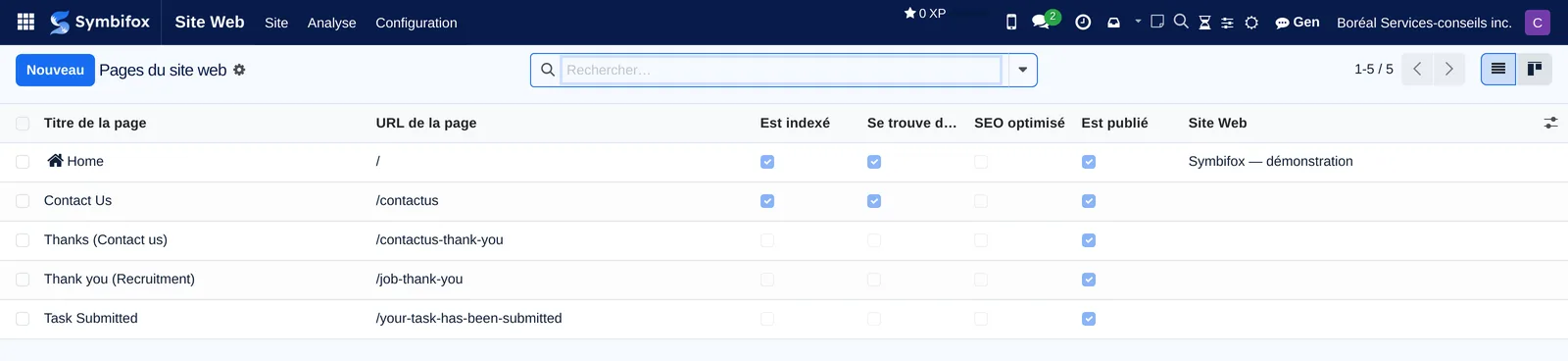The image size is (1568, 361).
Task: Click the Nouveau button
Action: click(55, 70)
